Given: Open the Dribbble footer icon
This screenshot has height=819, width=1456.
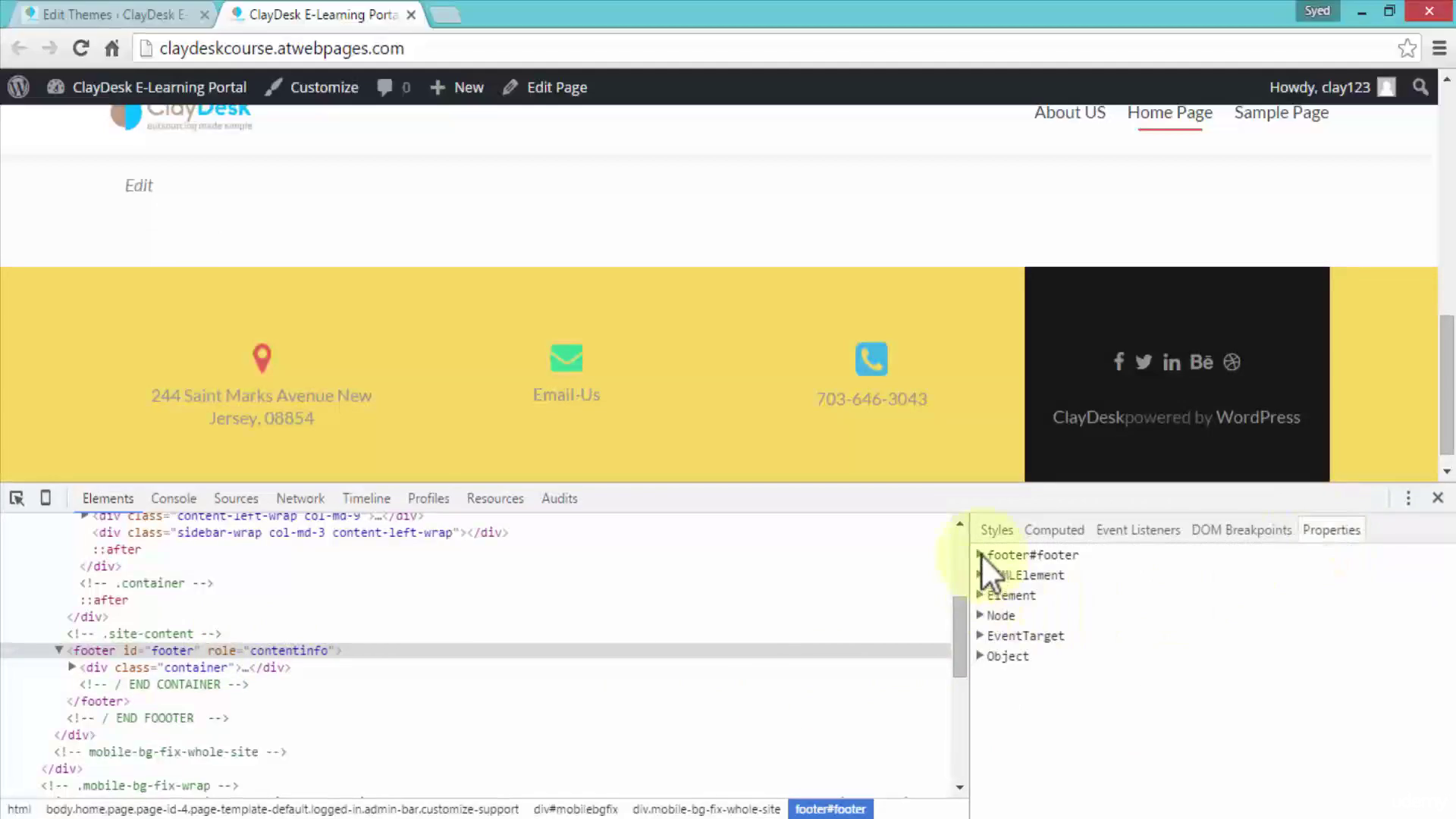Looking at the screenshot, I should [x=1232, y=362].
